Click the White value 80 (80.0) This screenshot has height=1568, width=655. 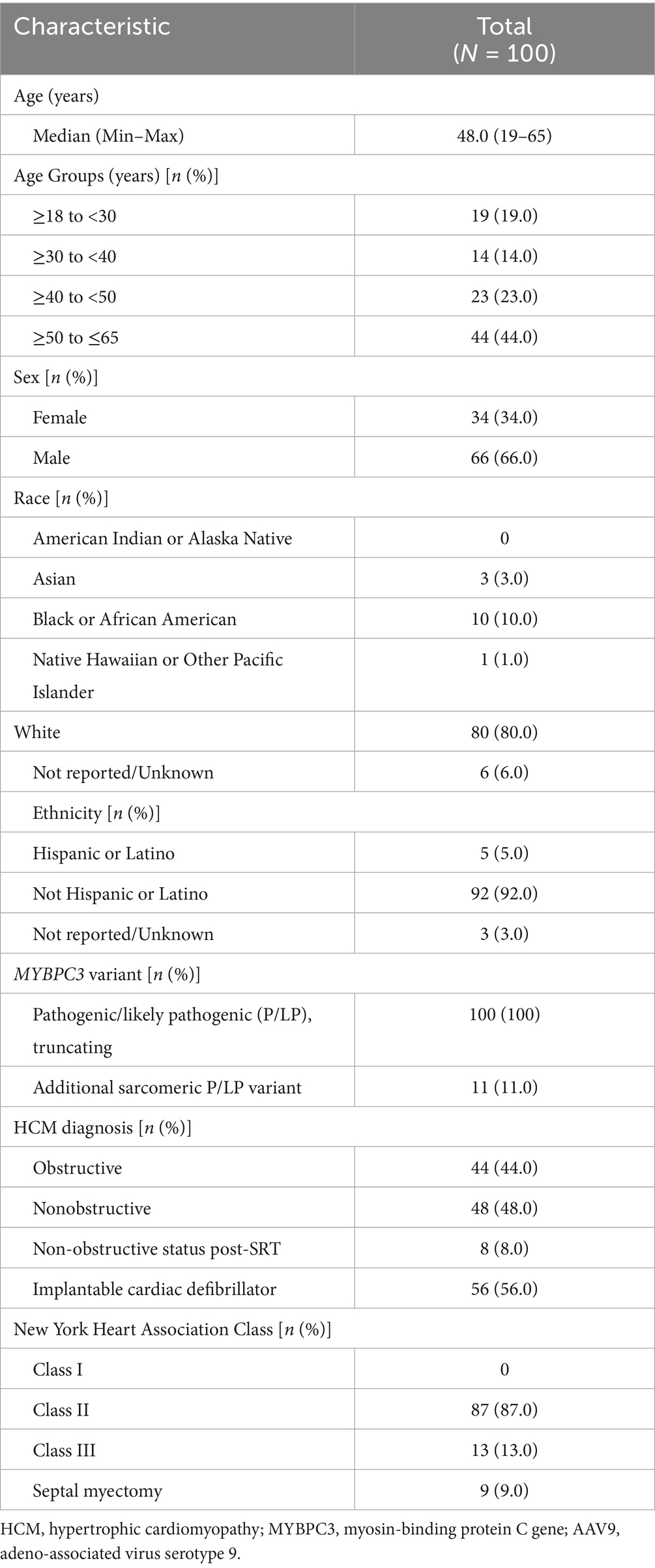click(504, 732)
